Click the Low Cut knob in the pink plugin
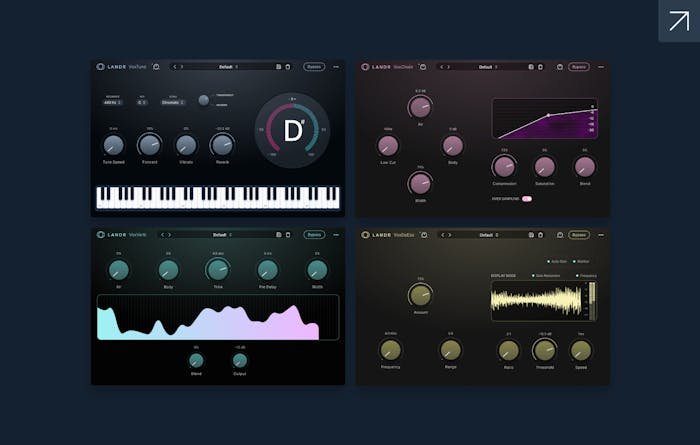Screen dimensions: 700x445 coord(388,146)
